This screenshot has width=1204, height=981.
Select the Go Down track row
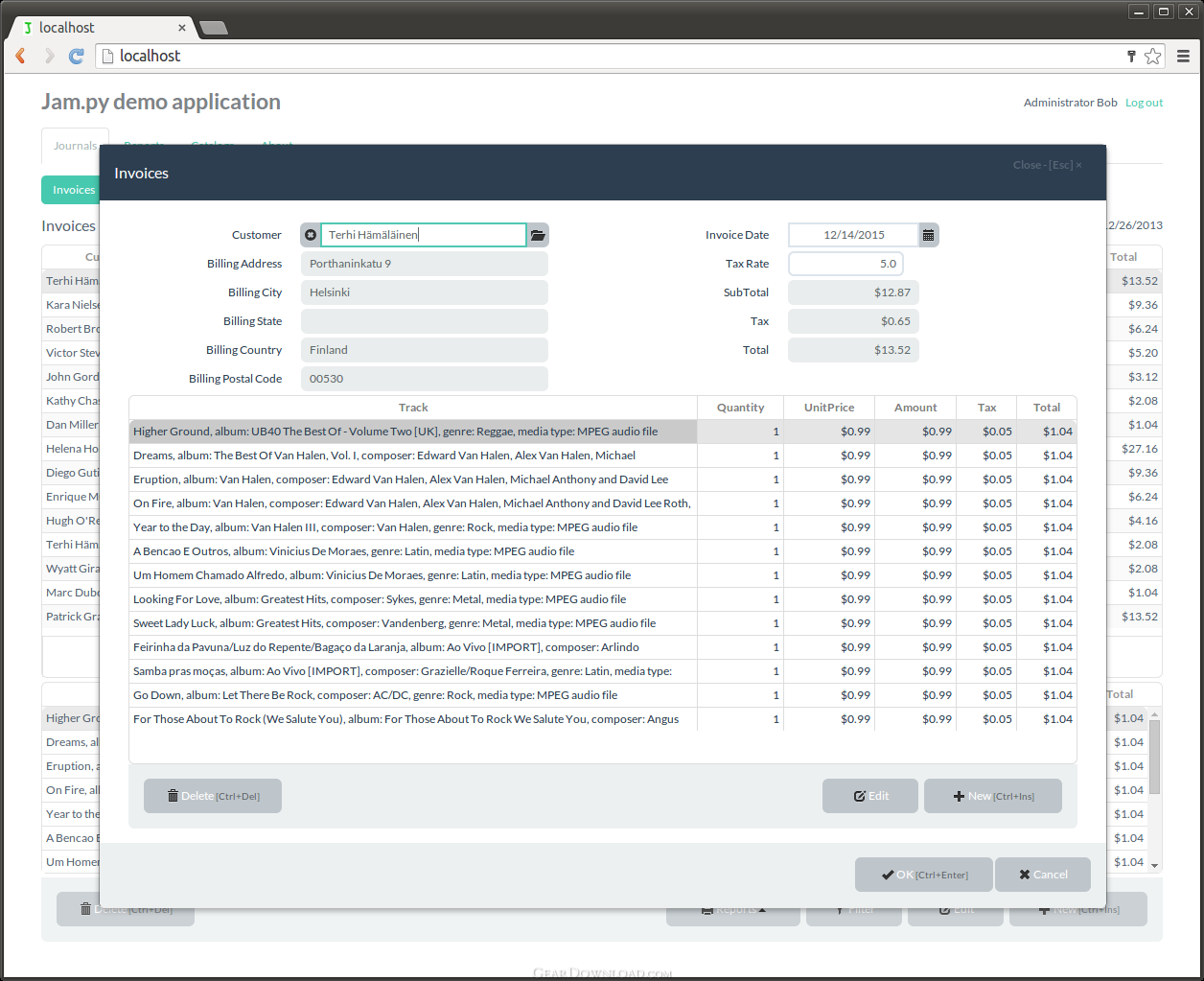(x=602, y=695)
